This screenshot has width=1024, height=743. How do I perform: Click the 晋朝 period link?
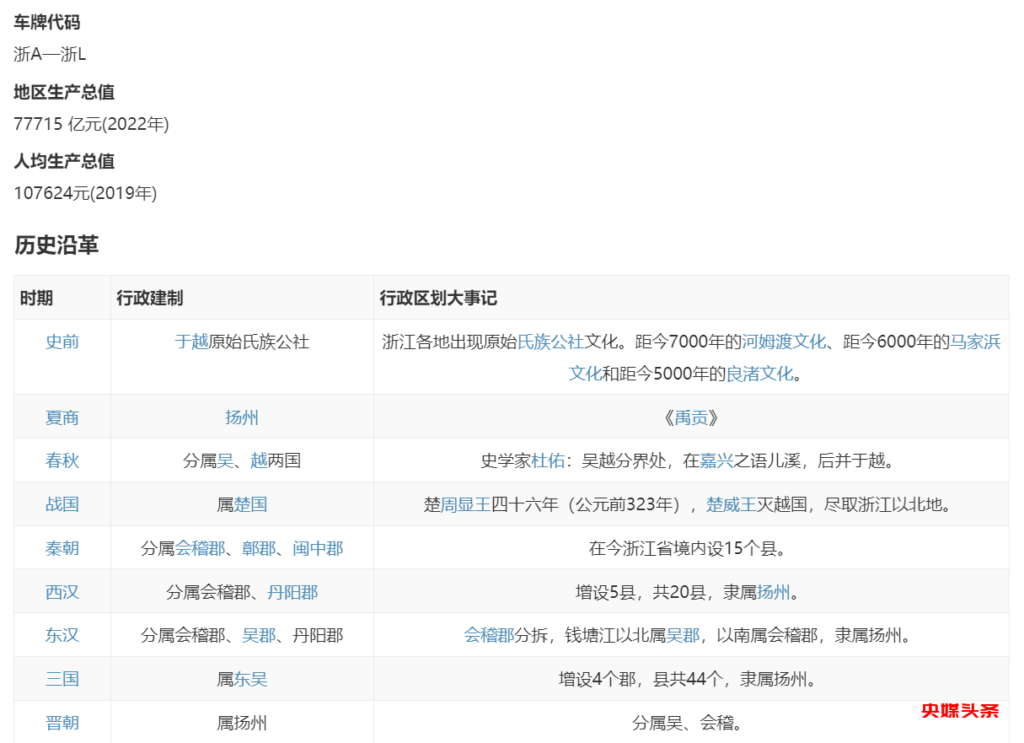[61, 722]
